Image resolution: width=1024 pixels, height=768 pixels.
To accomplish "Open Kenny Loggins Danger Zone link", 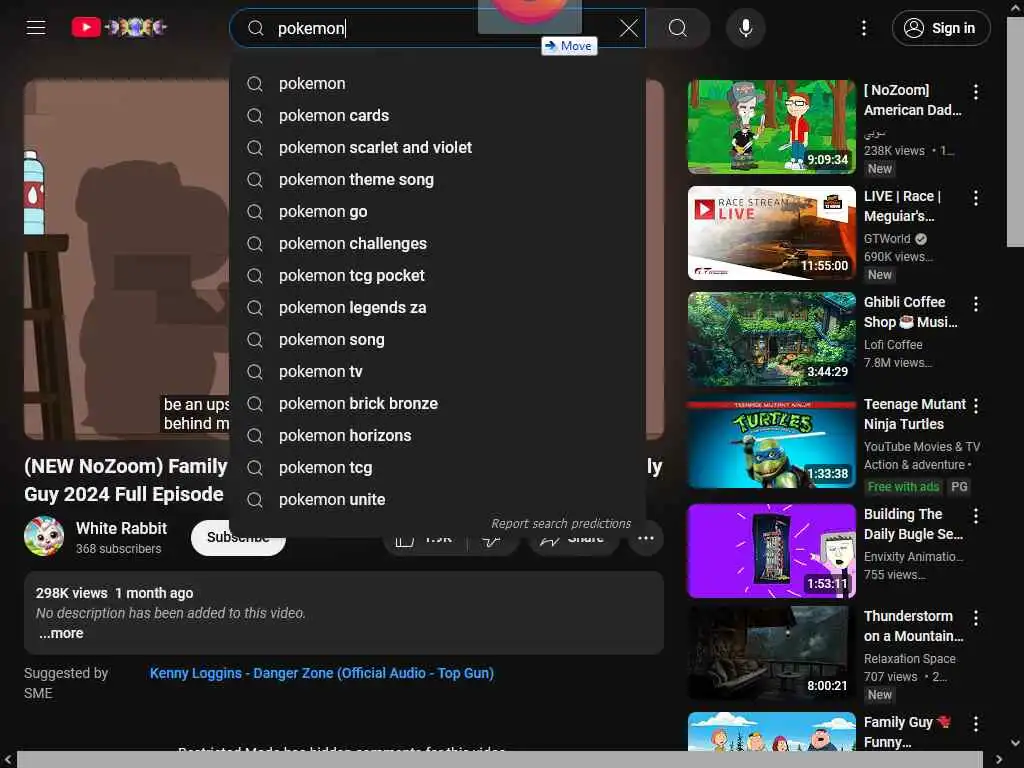I will pos(322,673).
